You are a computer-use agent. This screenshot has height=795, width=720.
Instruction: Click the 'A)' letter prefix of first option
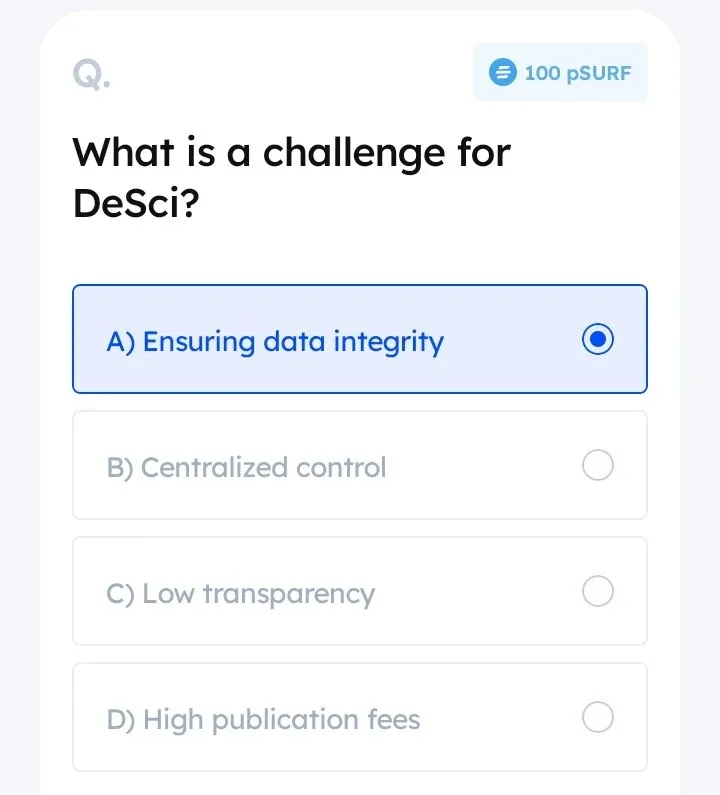[120, 342]
